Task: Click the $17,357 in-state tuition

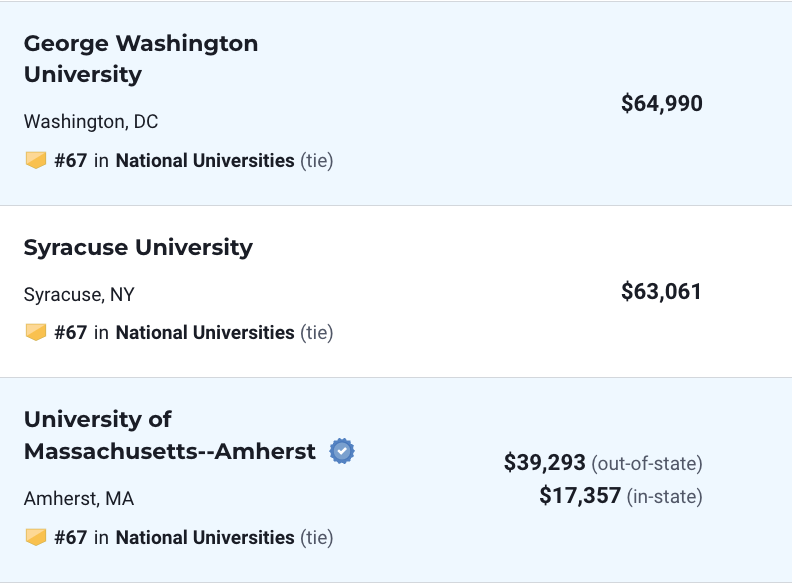Action: 580,496
